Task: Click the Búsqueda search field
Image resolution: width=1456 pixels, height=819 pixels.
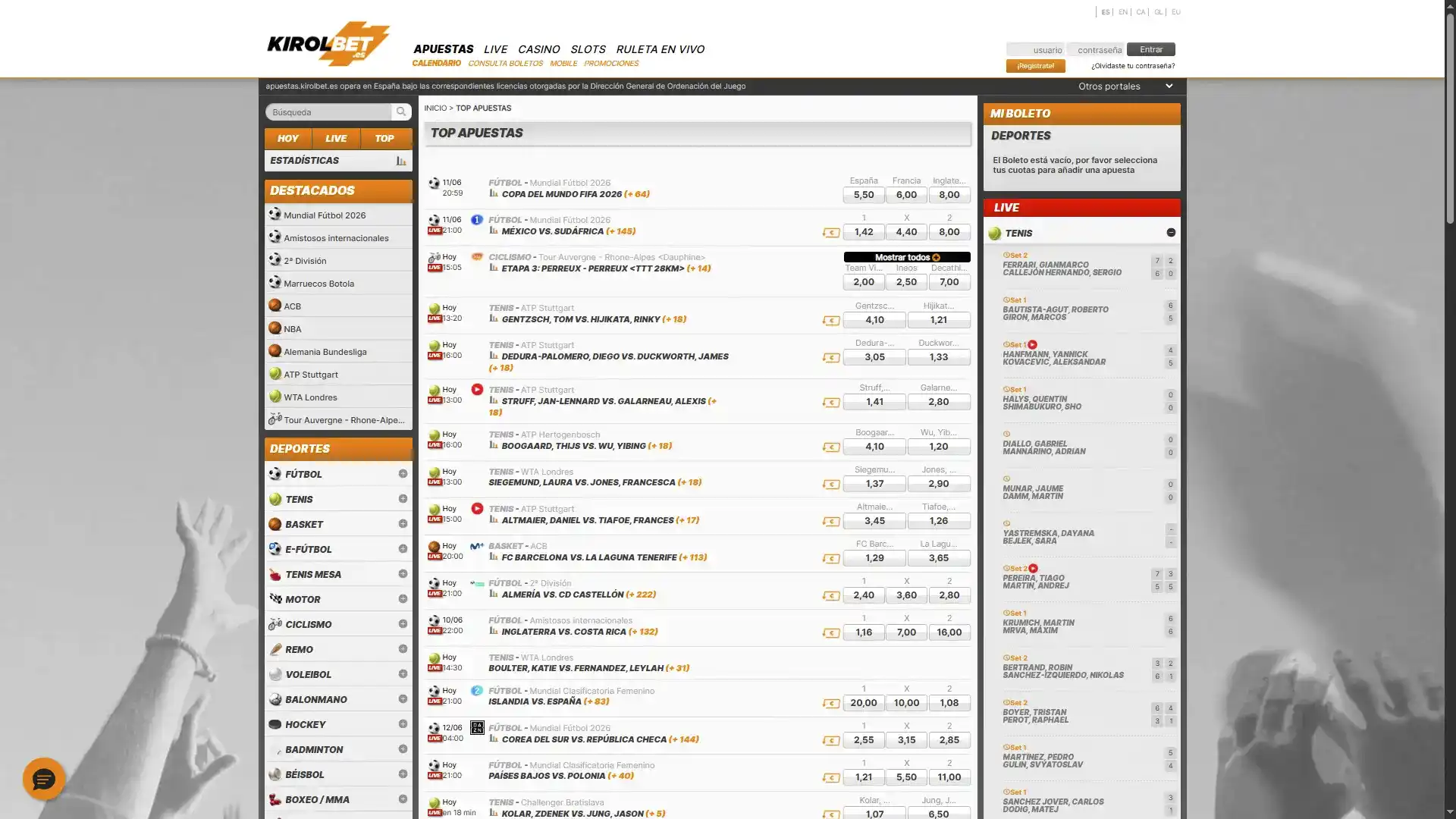Action: point(329,112)
